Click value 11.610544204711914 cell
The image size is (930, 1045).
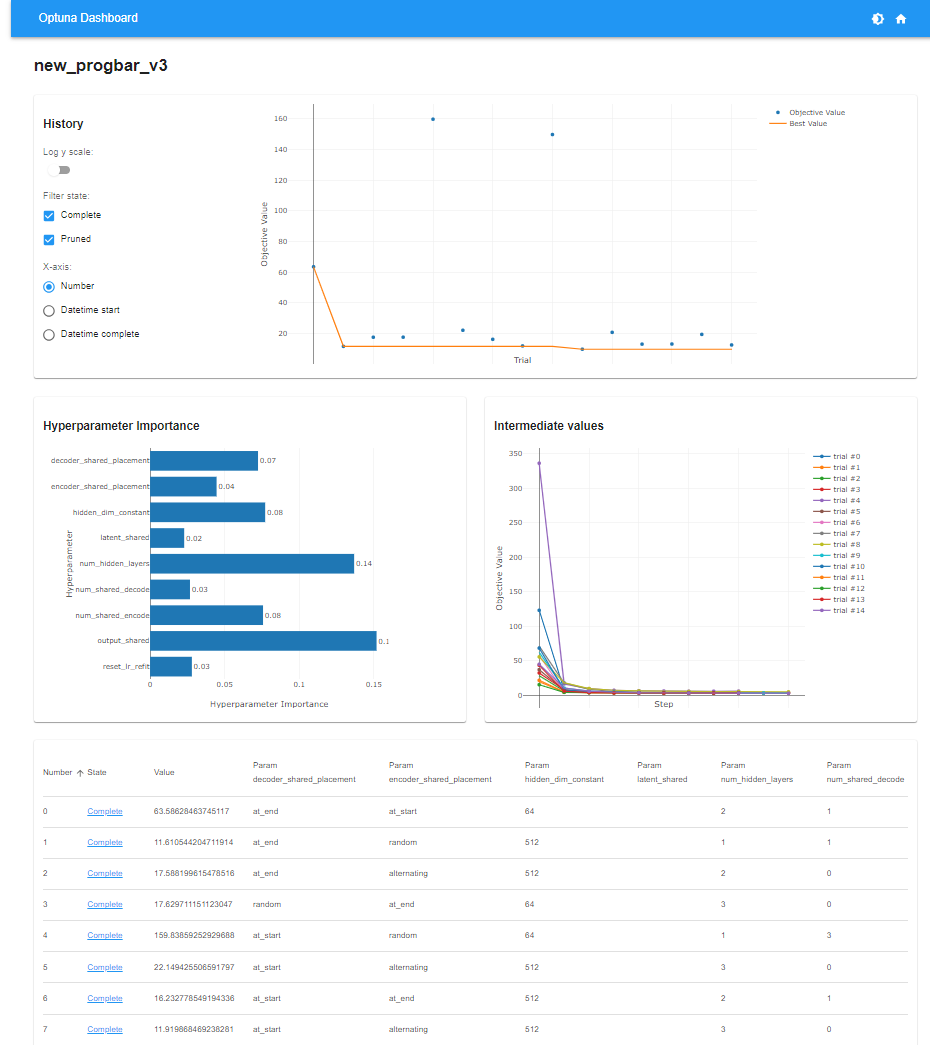[193, 842]
